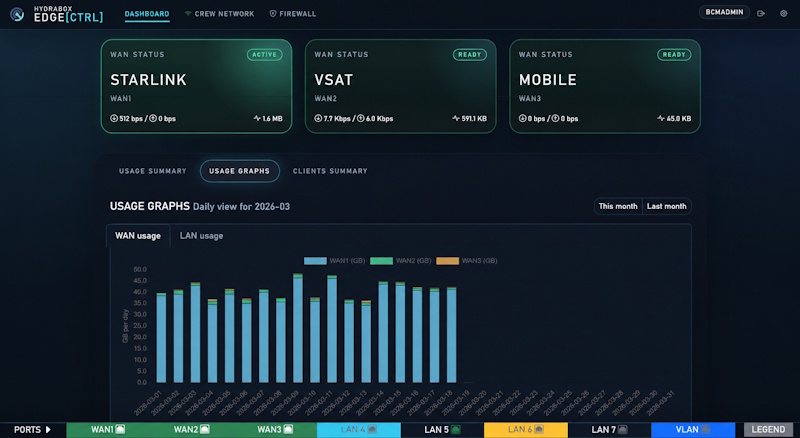Viewport: 800px width, 438px height.
Task: Click the LAN 5 port icon
Action: point(456,429)
